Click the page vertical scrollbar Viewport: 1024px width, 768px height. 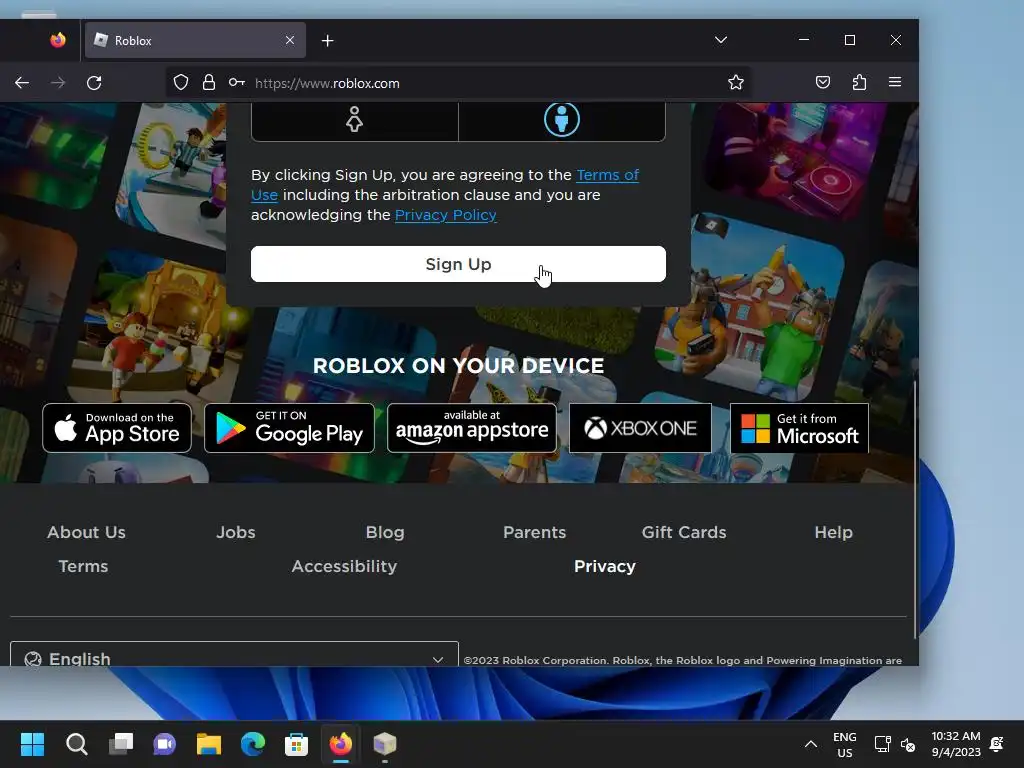915,509
